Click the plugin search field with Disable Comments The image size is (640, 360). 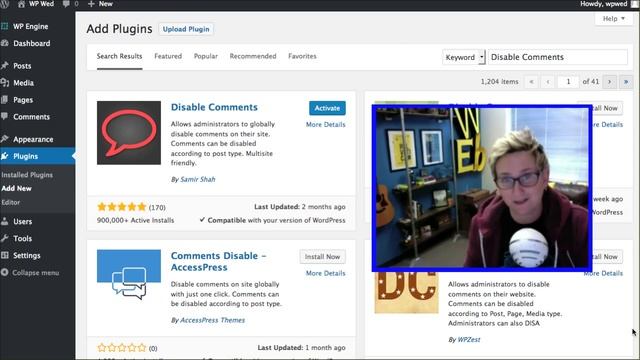pos(558,57)
